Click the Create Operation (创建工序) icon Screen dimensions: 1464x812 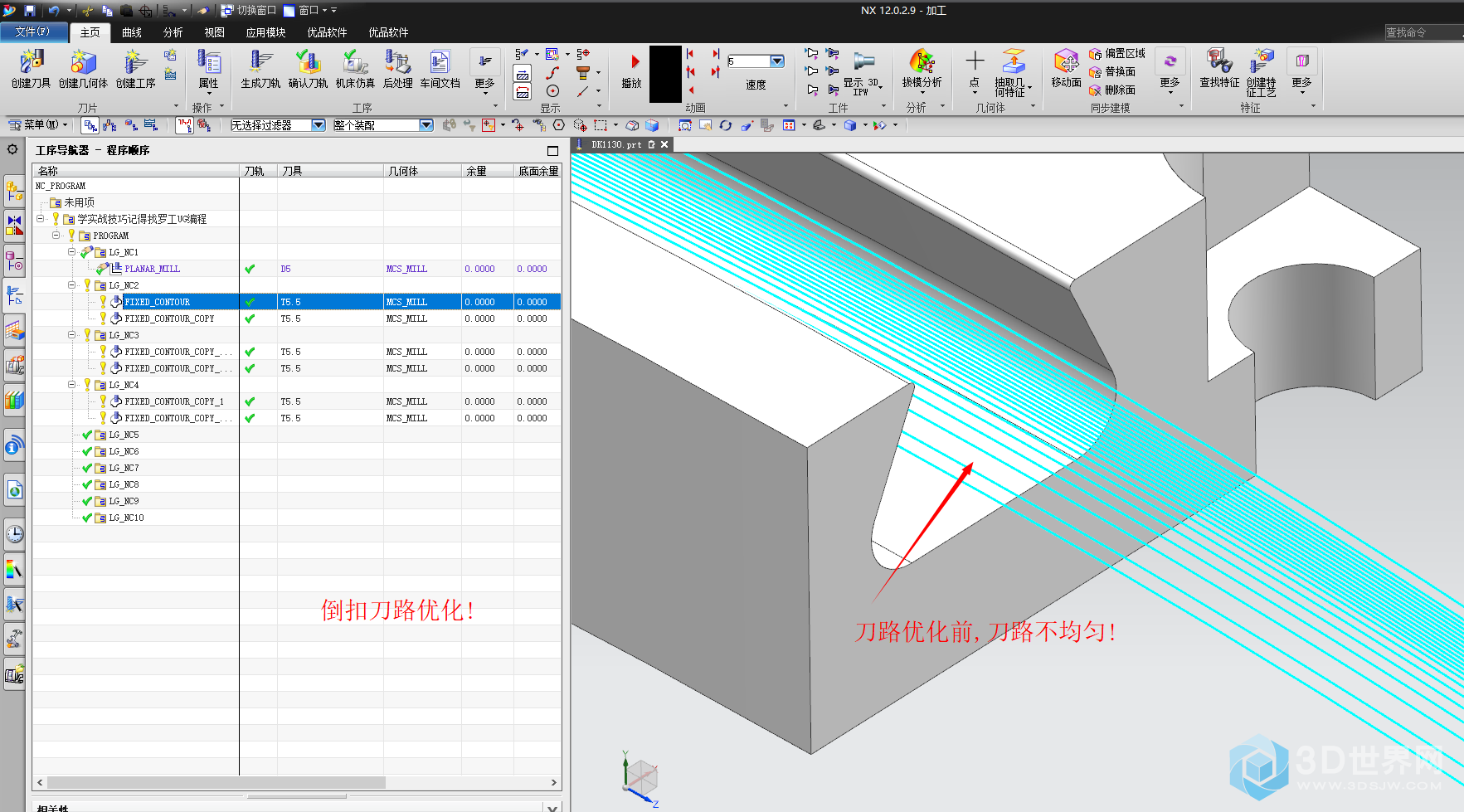click(x=135, y=68)
